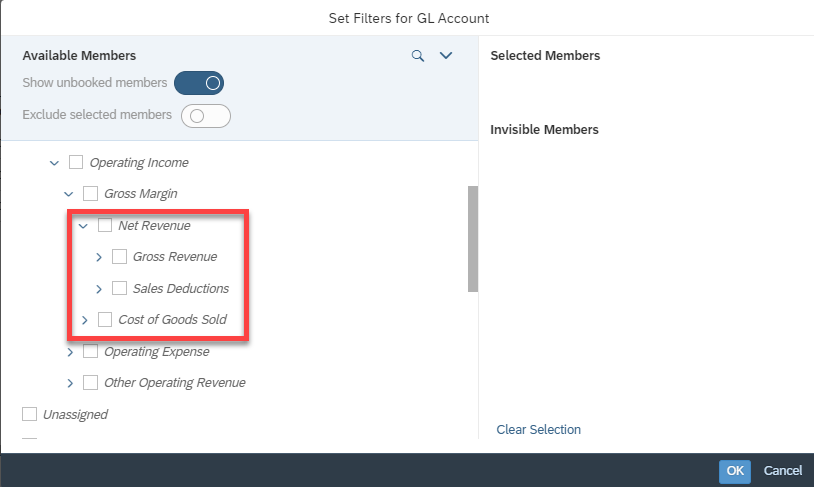Viewport: 814px width, 487px height.
Task: Confirm filters with the OK button
Action: tap(735, 471)
